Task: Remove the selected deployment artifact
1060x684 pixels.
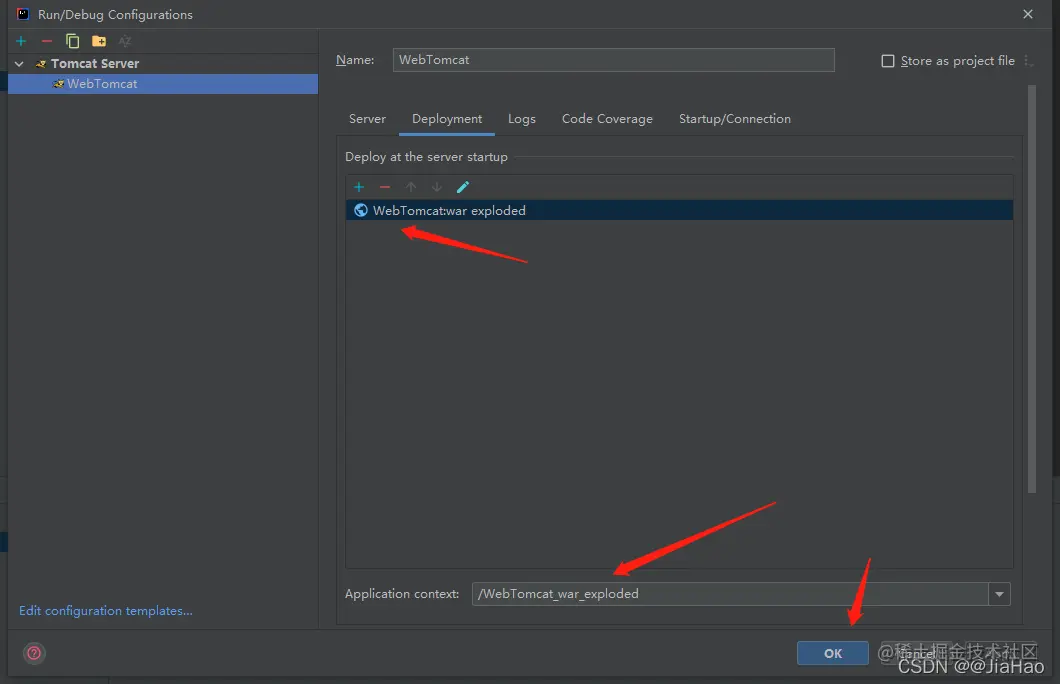Action: point(385,187)
